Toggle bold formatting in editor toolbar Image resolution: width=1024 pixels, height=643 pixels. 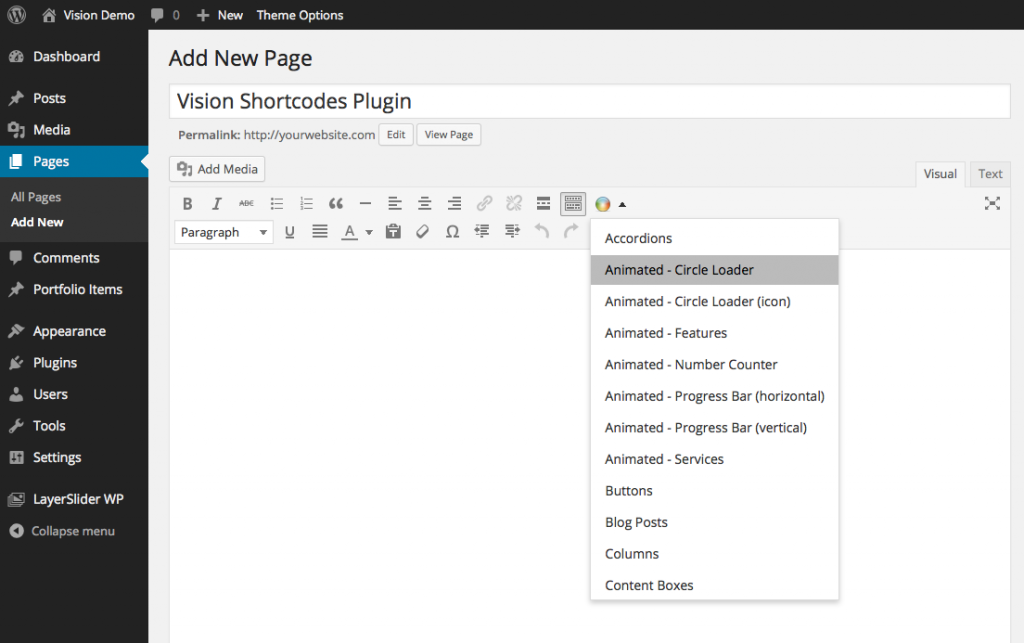point(187,204)
